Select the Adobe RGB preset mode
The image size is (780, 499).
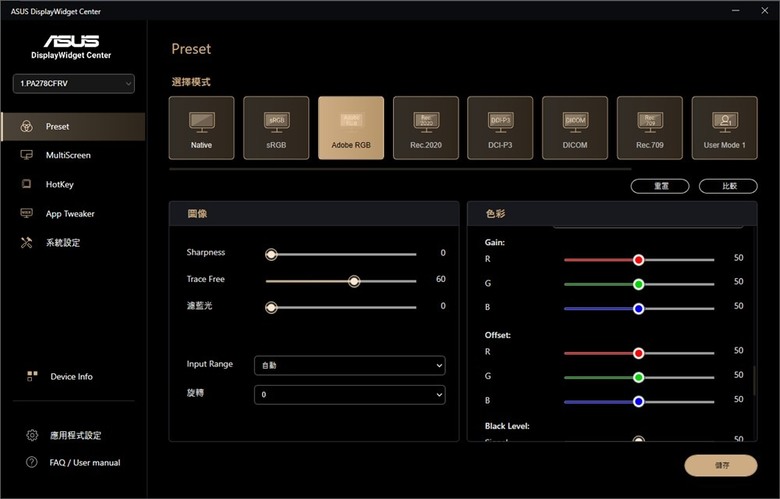coord(351,128)
